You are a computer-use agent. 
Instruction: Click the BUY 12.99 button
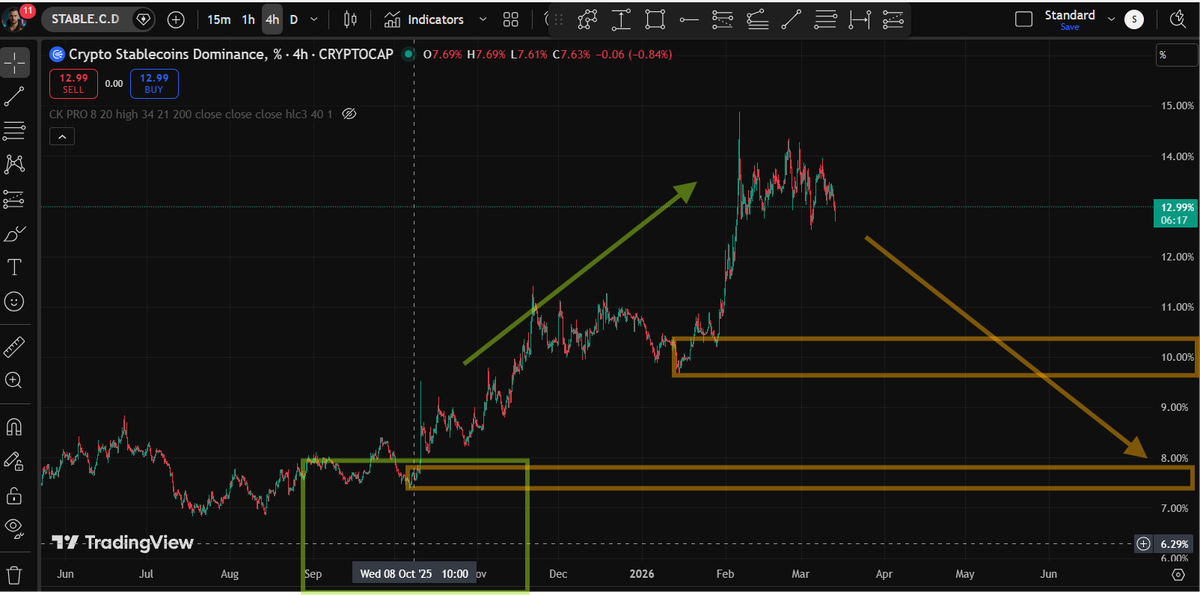coord(155,84)
